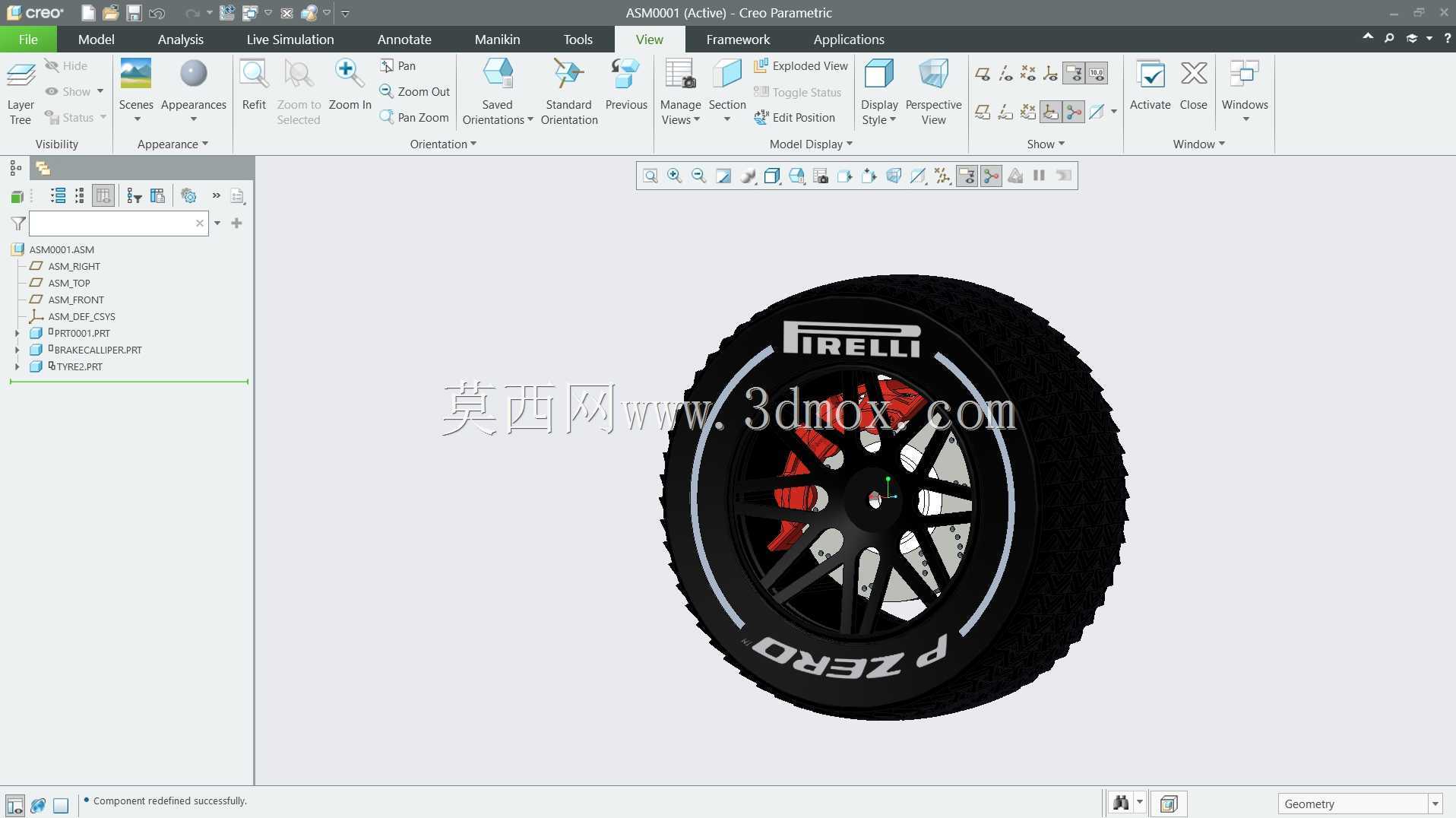Toggle point display in the Show group
1456x818 pixels.
click(x=1027, y=74)
